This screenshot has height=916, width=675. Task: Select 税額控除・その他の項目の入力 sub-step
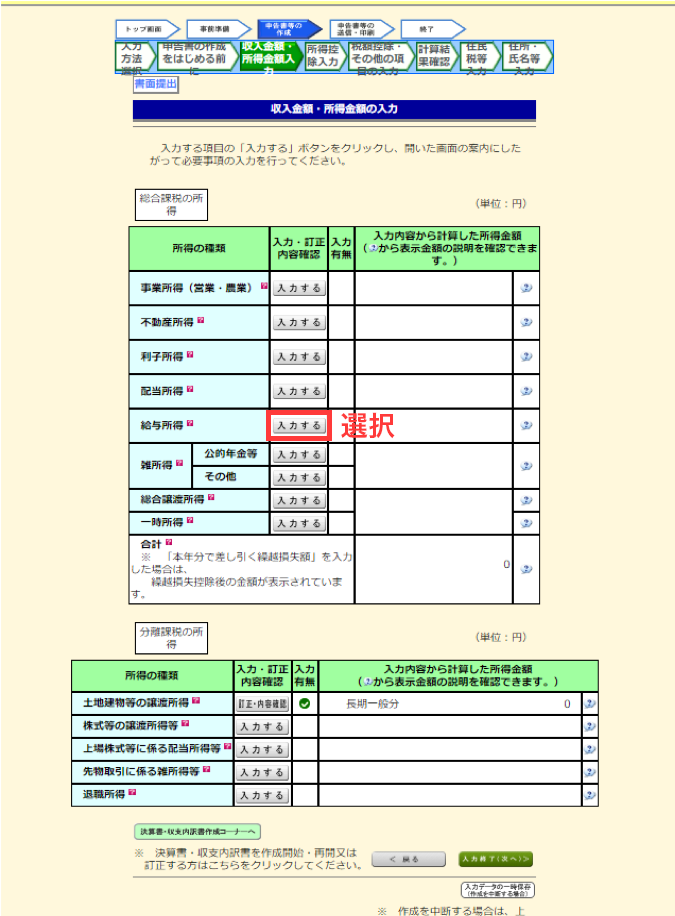tap(382, 57)
